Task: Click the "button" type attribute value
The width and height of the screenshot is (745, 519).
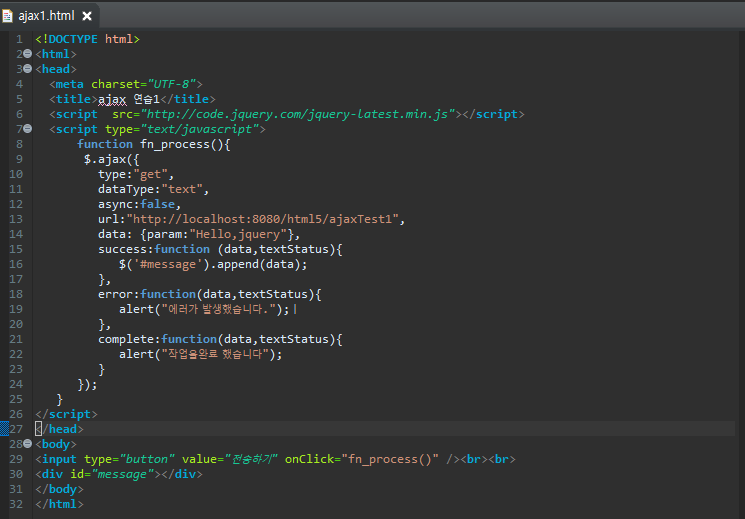Action: click(147, 459)
